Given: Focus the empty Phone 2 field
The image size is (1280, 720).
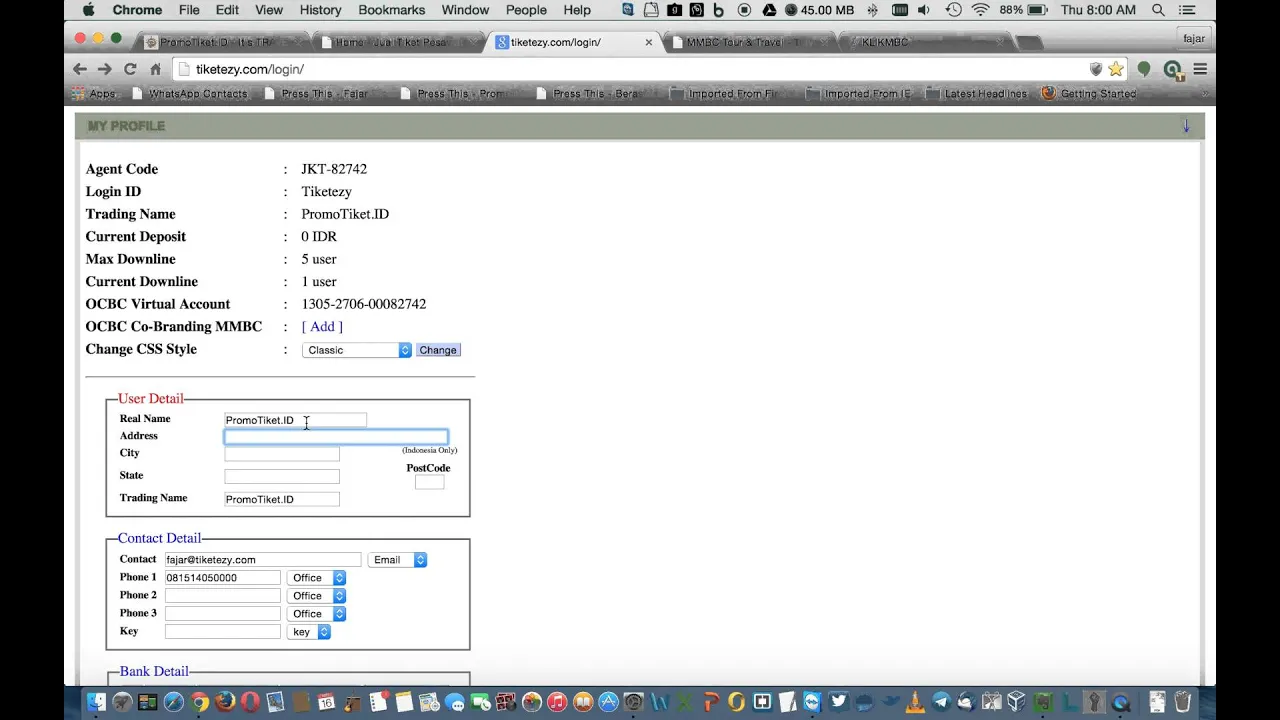Looking at the screenshot, I should pyautogui.click(x=223, y=596).
